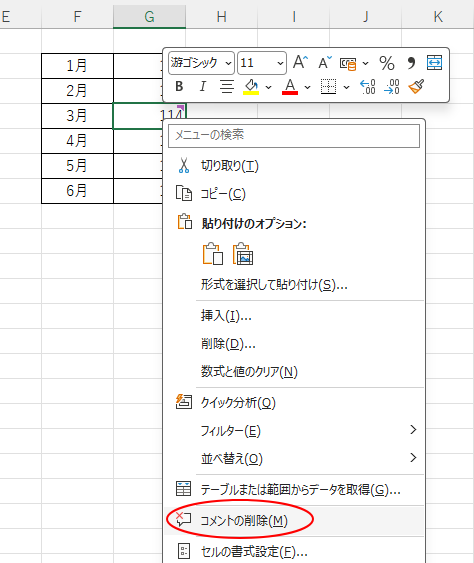This screenshot has height=563, width=474.
Task: Click the paste as picture option icon
Action: tap(243, 254)
